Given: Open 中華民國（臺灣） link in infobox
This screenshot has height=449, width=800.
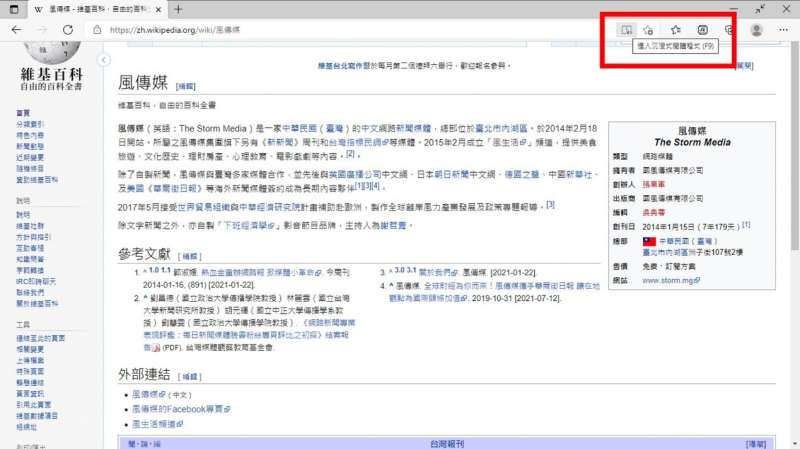Looking at the screenshot, I should pos(688,241).
